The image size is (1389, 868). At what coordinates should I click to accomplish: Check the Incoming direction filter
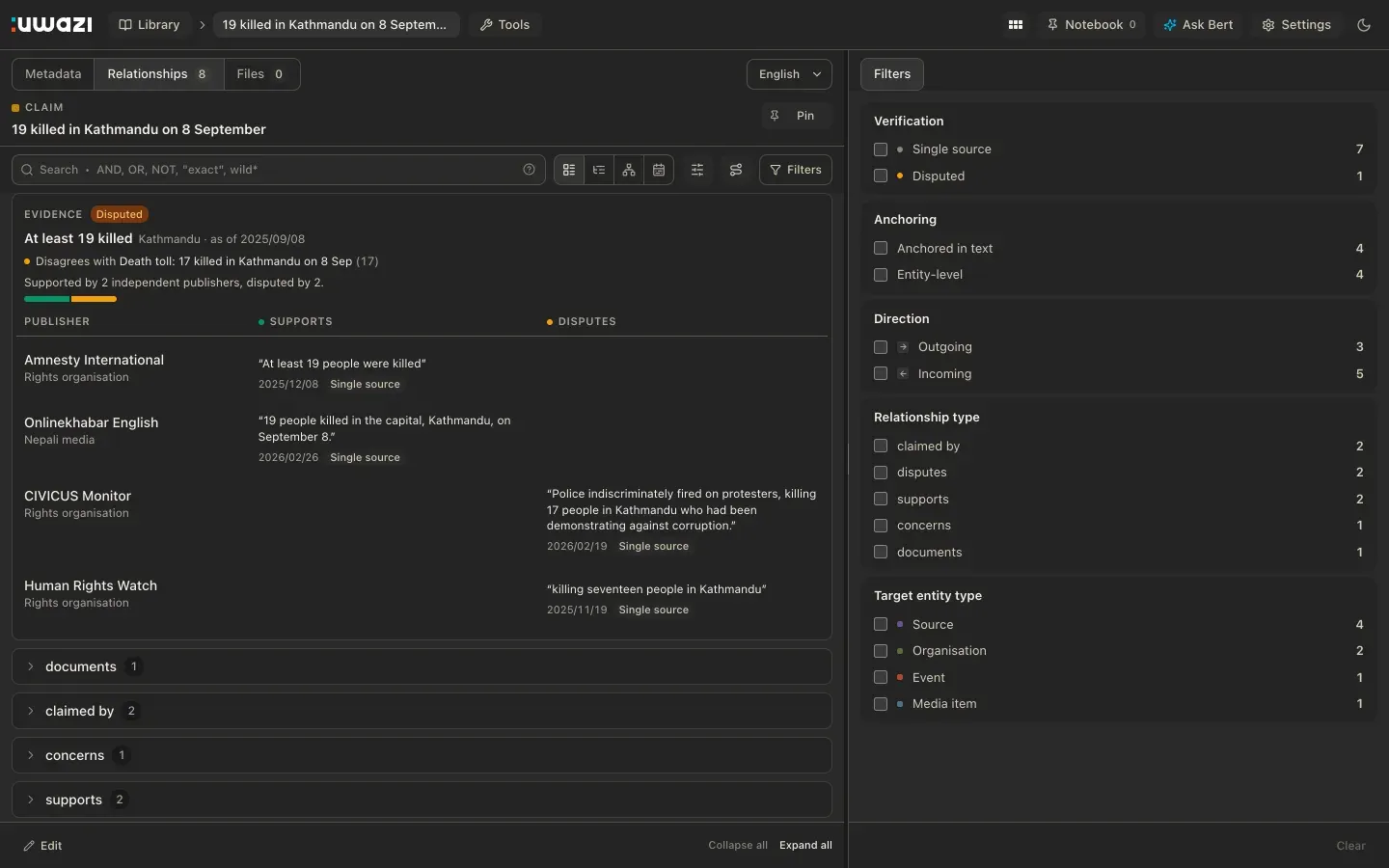pos(881,373)
